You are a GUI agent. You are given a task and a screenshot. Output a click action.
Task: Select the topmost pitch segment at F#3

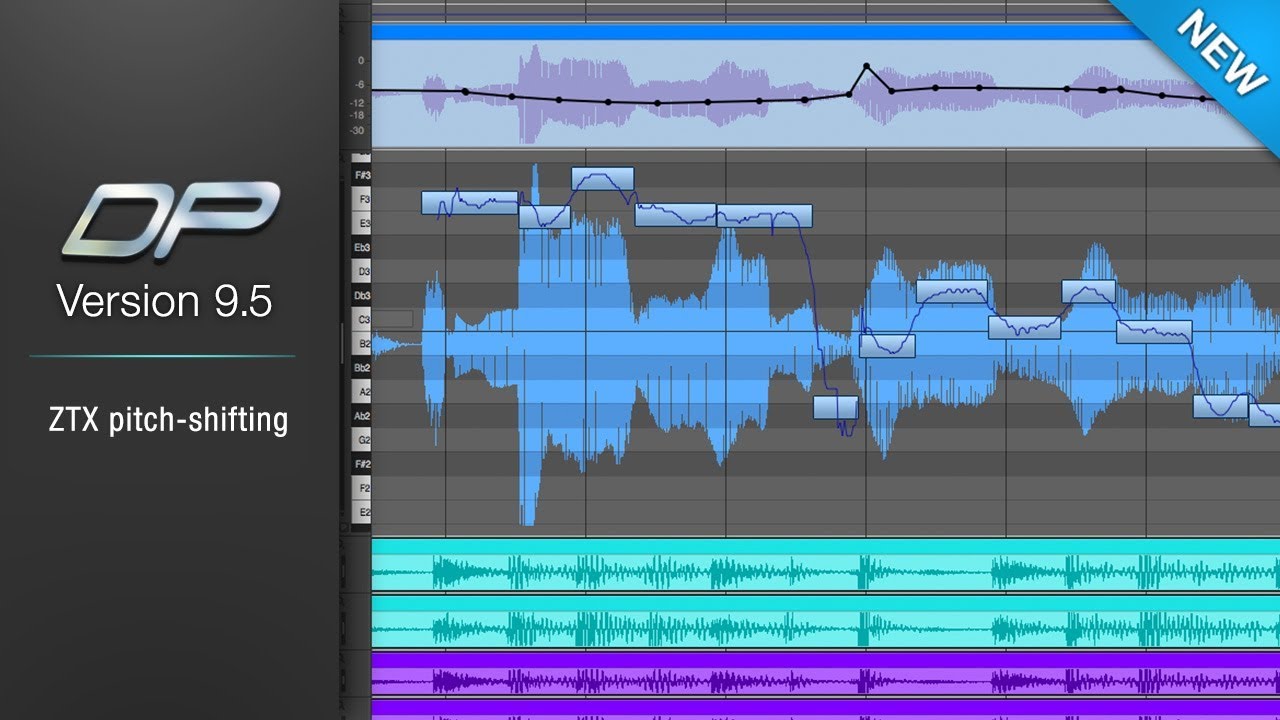(602, 179)
